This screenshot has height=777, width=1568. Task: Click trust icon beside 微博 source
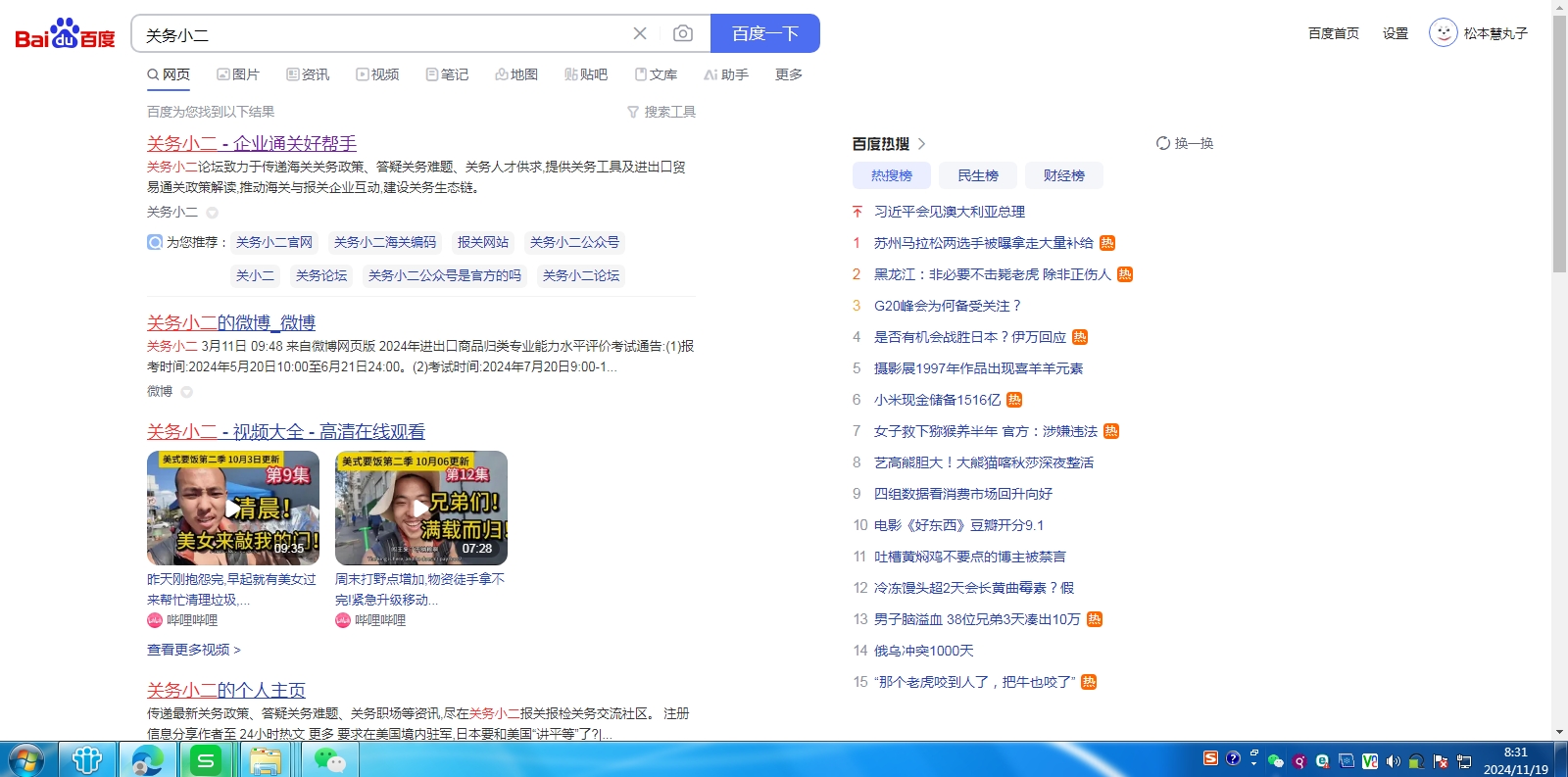click(186, 392)
